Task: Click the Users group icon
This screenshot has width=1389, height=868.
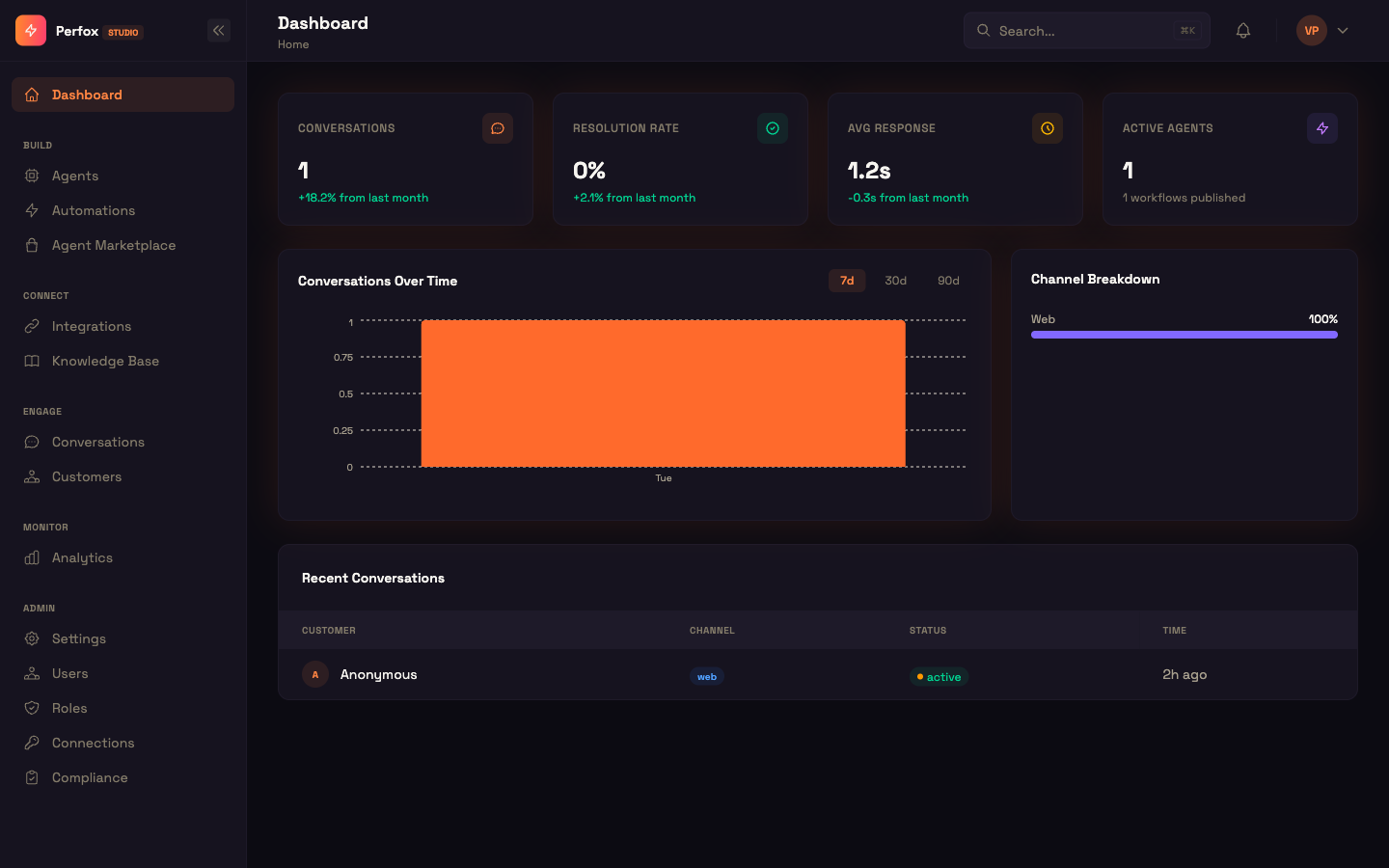Action: [x=32, y=673]
